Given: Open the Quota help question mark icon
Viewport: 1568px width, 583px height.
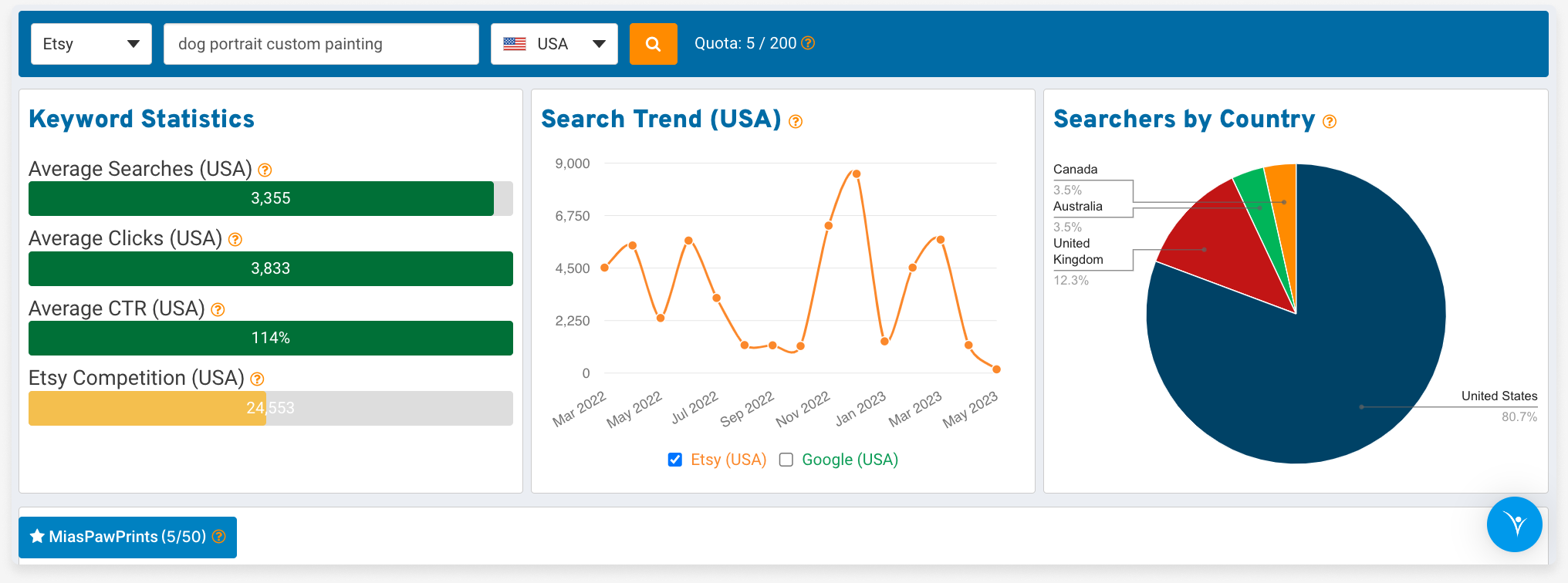Looking at the screenshot, I should (808, 43).
